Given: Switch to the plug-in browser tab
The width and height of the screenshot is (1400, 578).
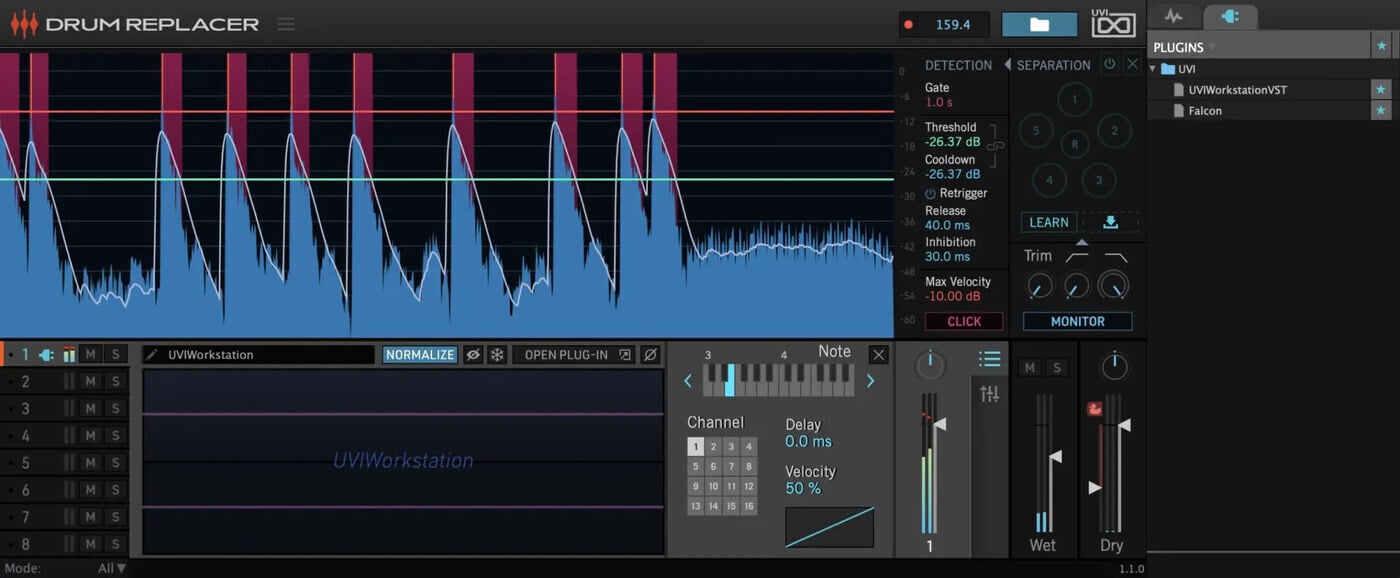Looking at the screenshot, I should pos(1230,16).
